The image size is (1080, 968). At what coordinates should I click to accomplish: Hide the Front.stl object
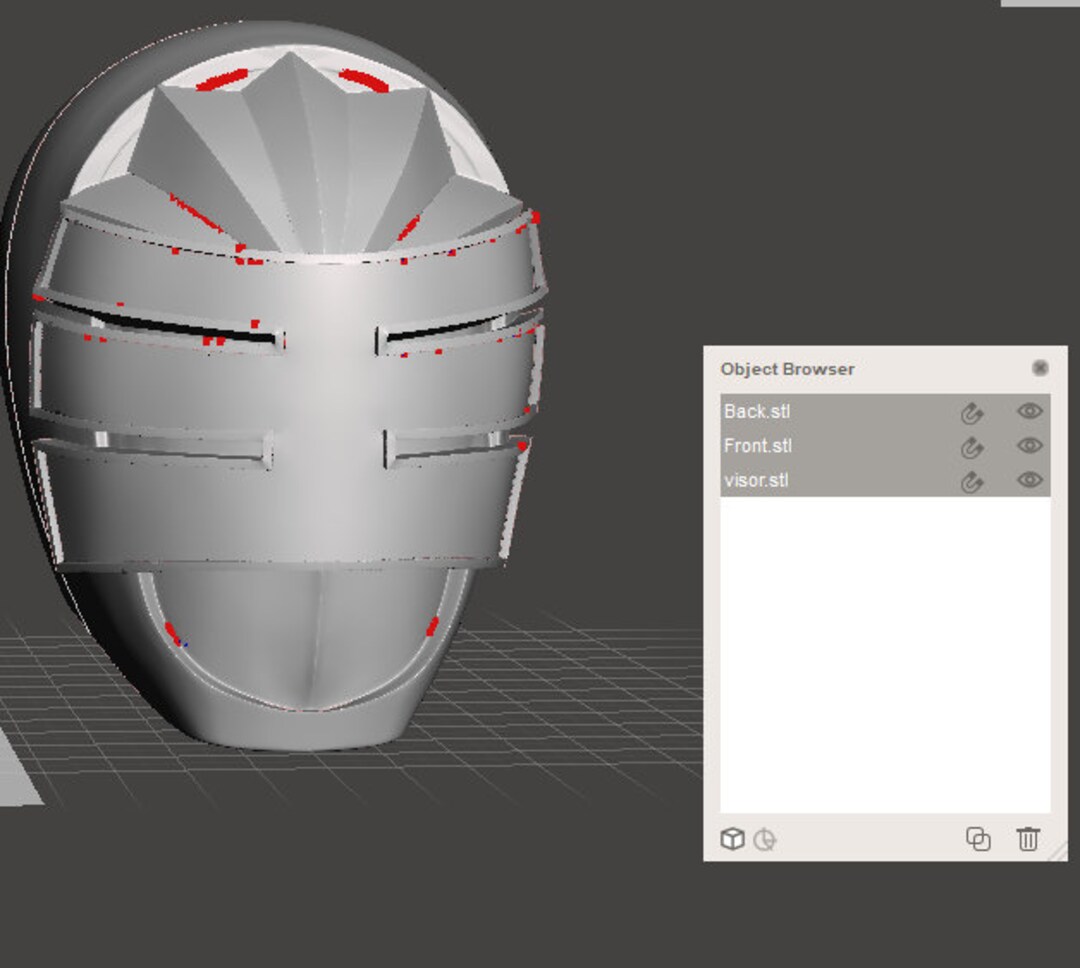(x=1030, y=446)
